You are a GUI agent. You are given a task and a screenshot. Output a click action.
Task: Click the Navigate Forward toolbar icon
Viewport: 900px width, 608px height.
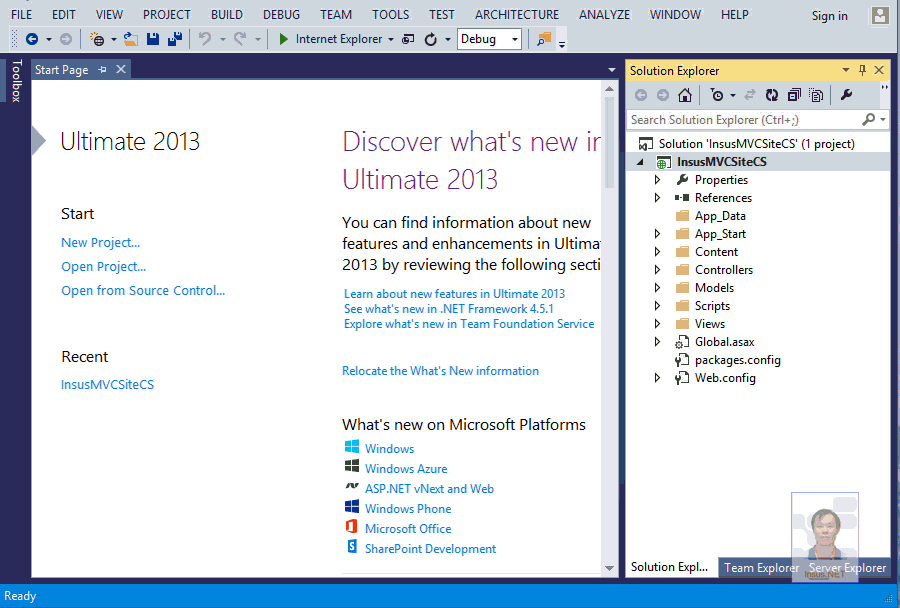coord(66,39)
